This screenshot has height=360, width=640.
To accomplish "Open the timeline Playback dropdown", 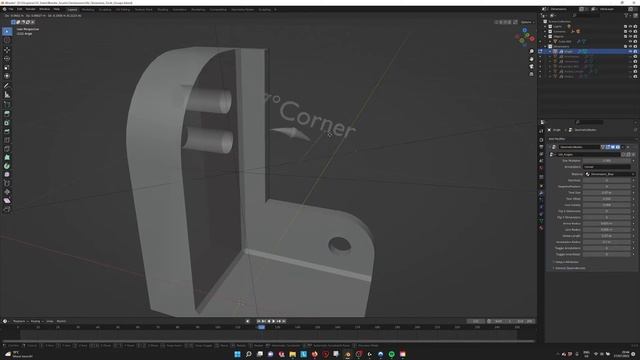I will click(x=19, y=321).
